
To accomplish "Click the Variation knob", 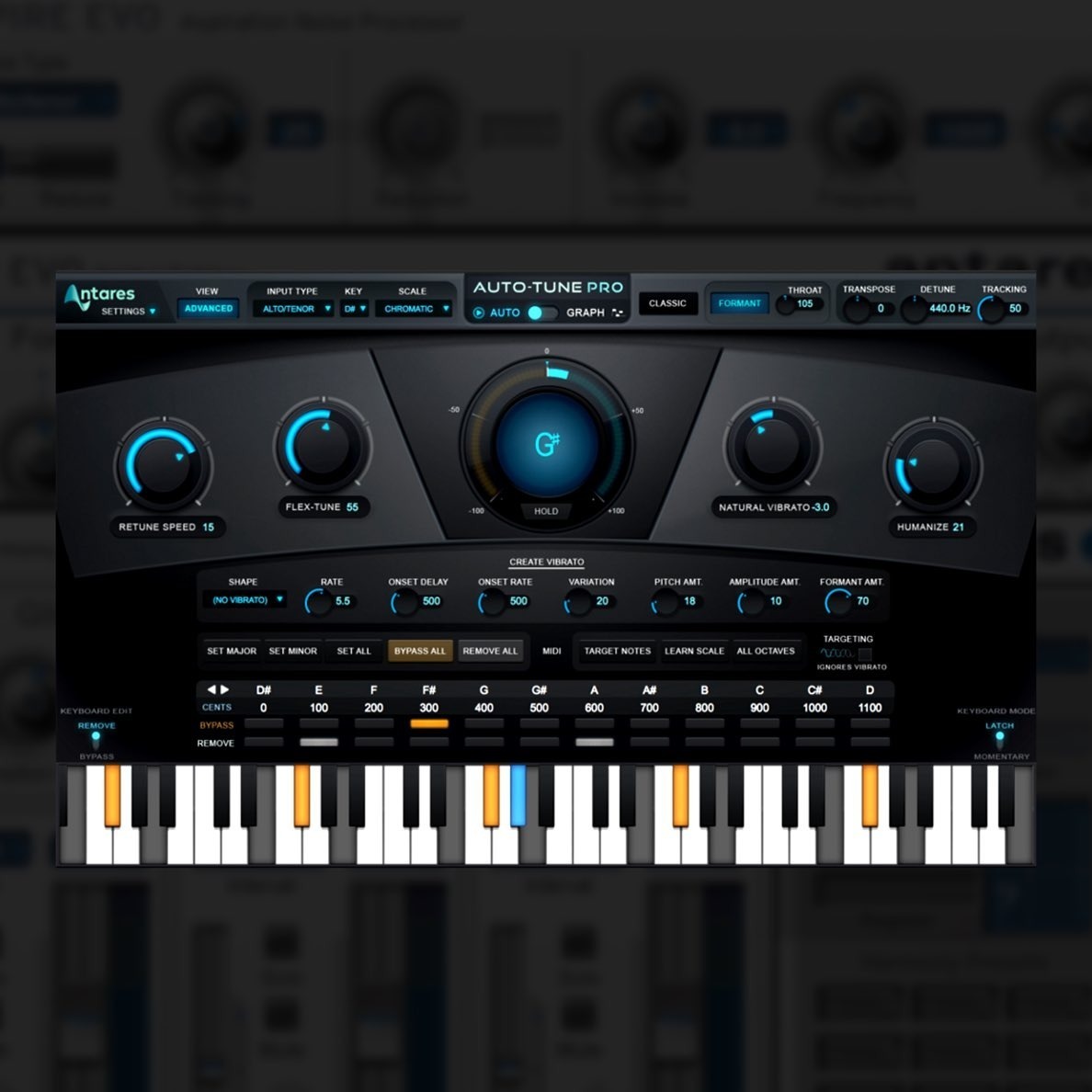I will (x=578, y=602).
